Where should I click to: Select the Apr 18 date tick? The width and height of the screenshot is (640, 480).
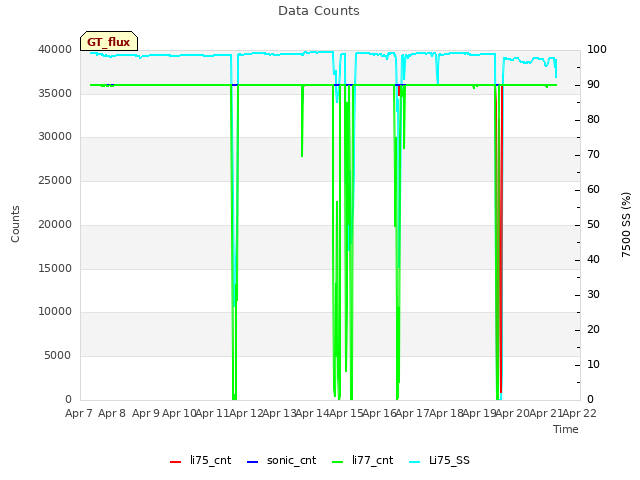point(446,413)
